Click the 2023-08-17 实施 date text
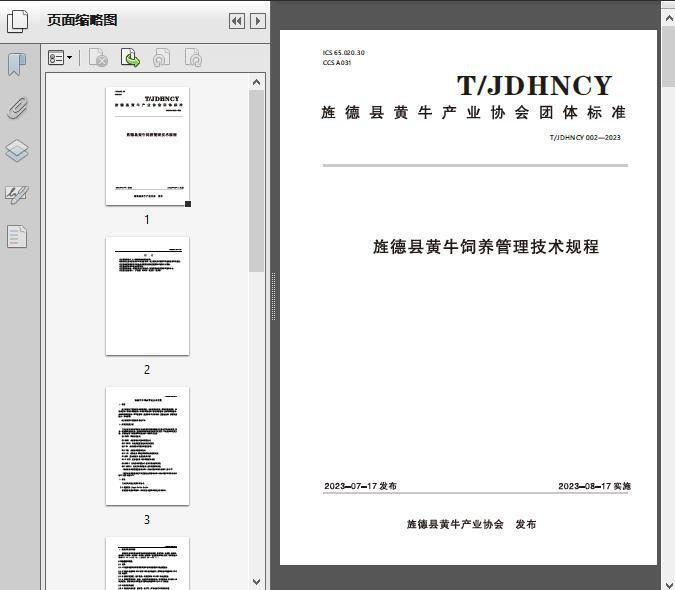 594,486
